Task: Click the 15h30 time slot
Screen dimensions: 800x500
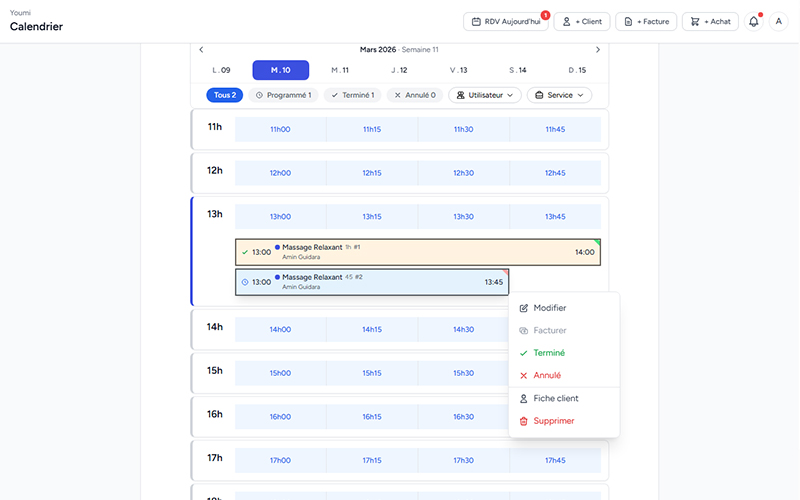Action: (463, 373)
